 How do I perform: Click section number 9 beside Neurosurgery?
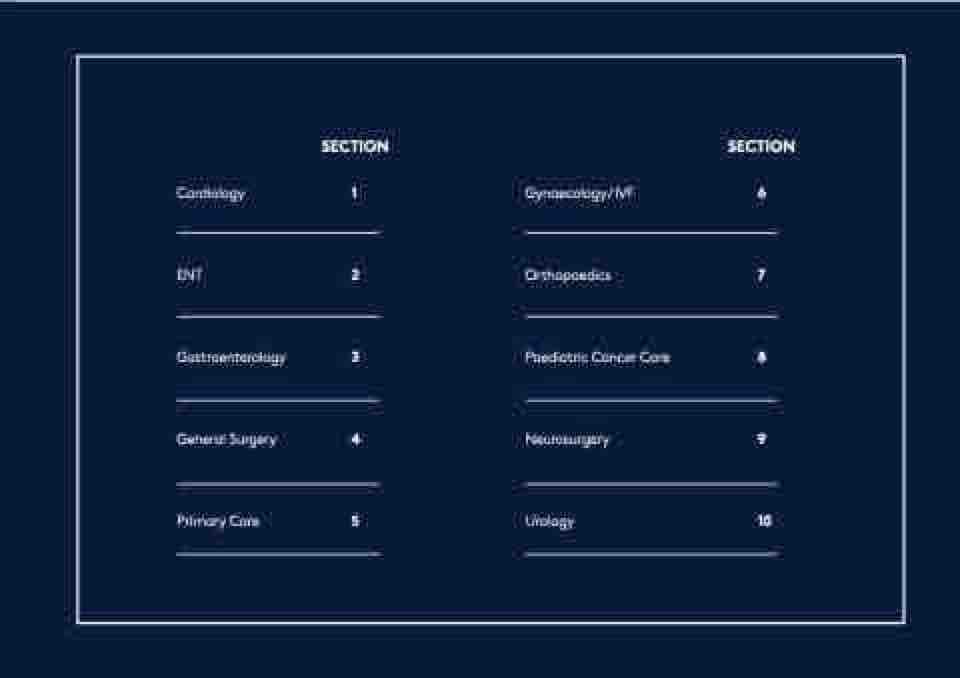[x=761, y=439]
